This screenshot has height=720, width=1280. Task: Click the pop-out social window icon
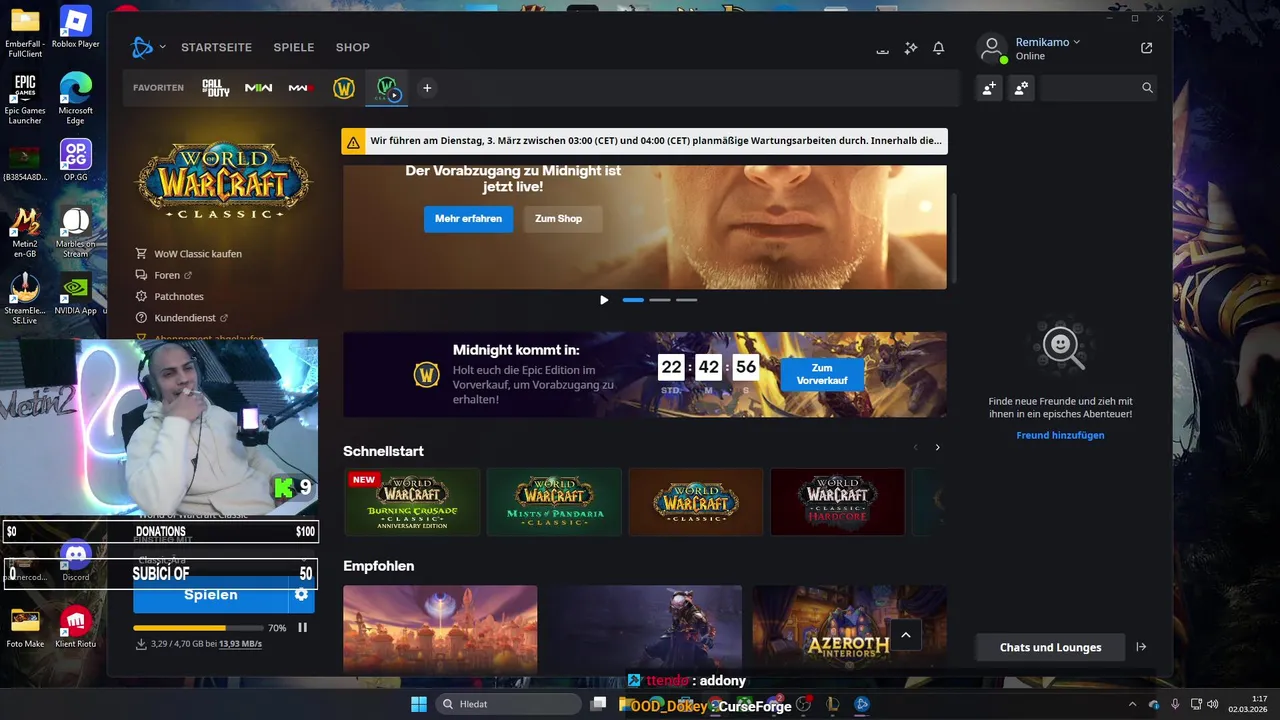click(x=1147, y=48)
